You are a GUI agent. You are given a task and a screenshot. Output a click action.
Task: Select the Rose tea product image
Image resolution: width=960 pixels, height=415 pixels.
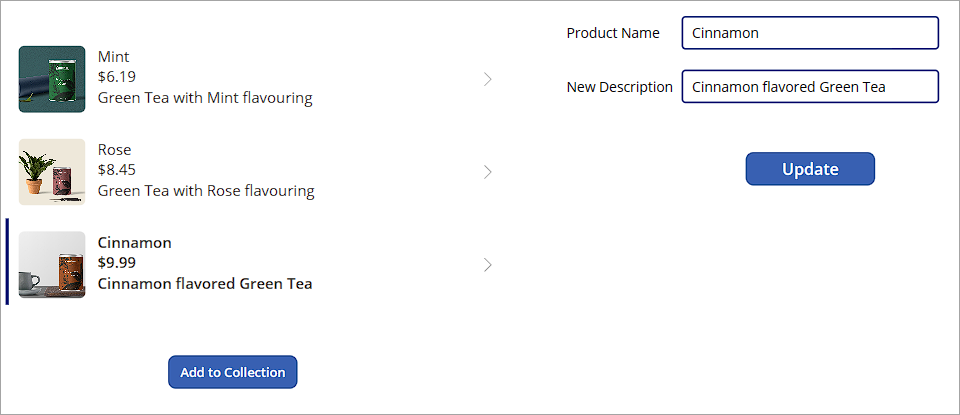52,172
